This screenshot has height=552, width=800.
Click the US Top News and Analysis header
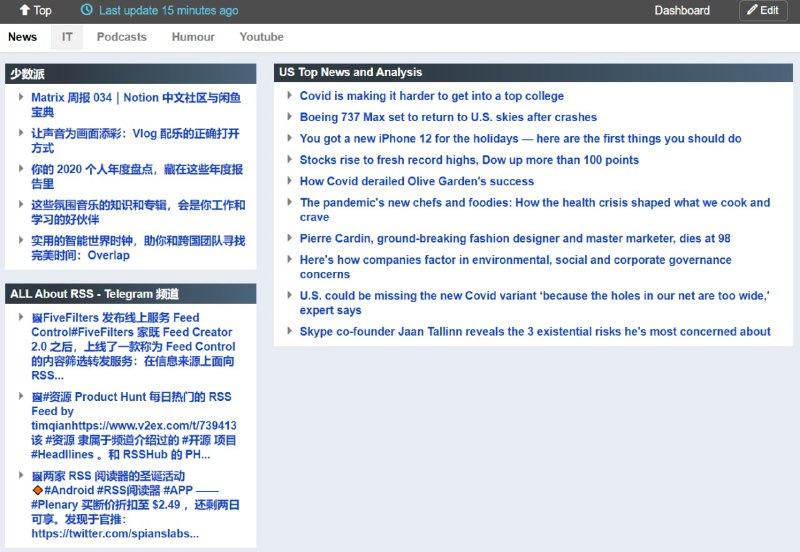pos(350,72)
